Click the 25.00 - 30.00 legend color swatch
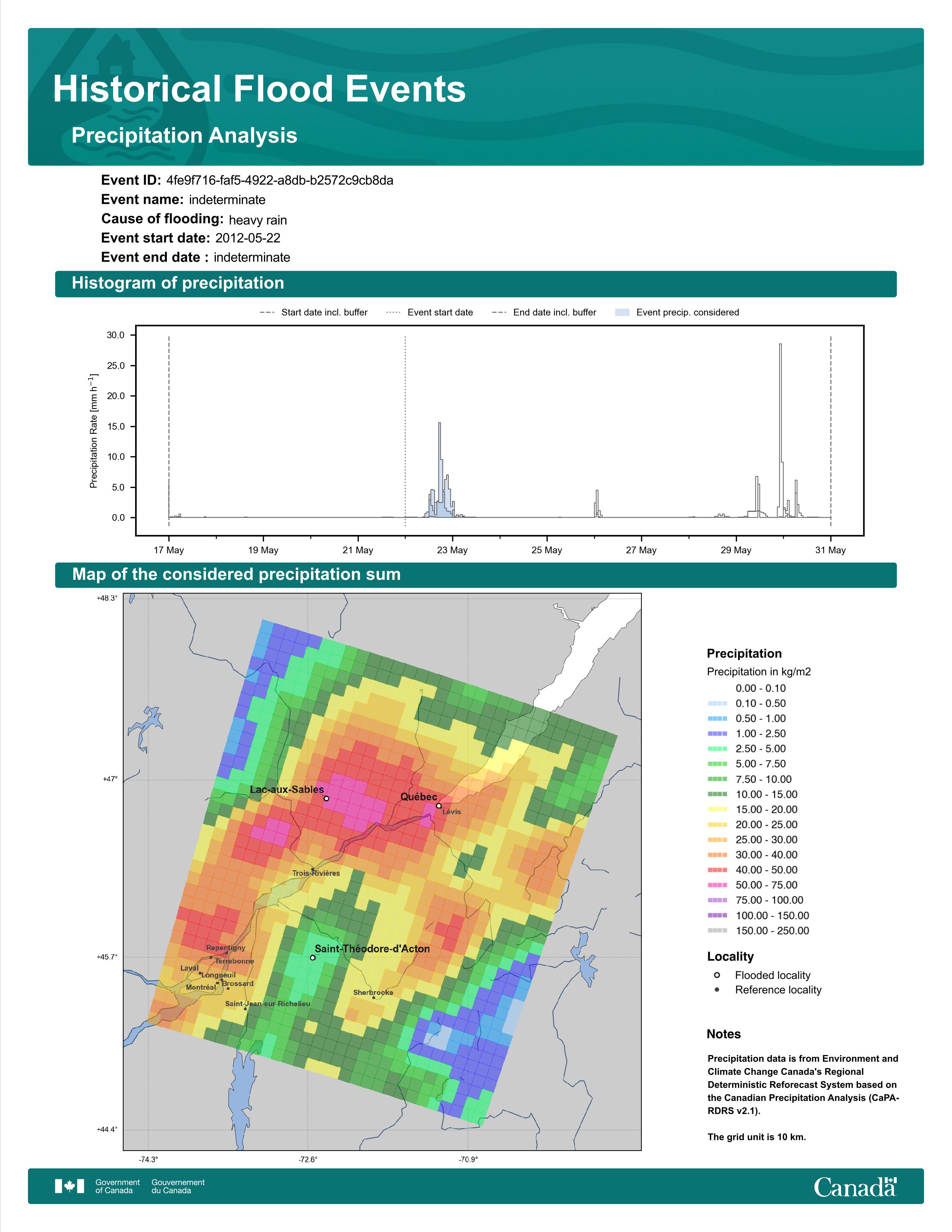This screenshot has height=1232, width=952. (717, 840)
